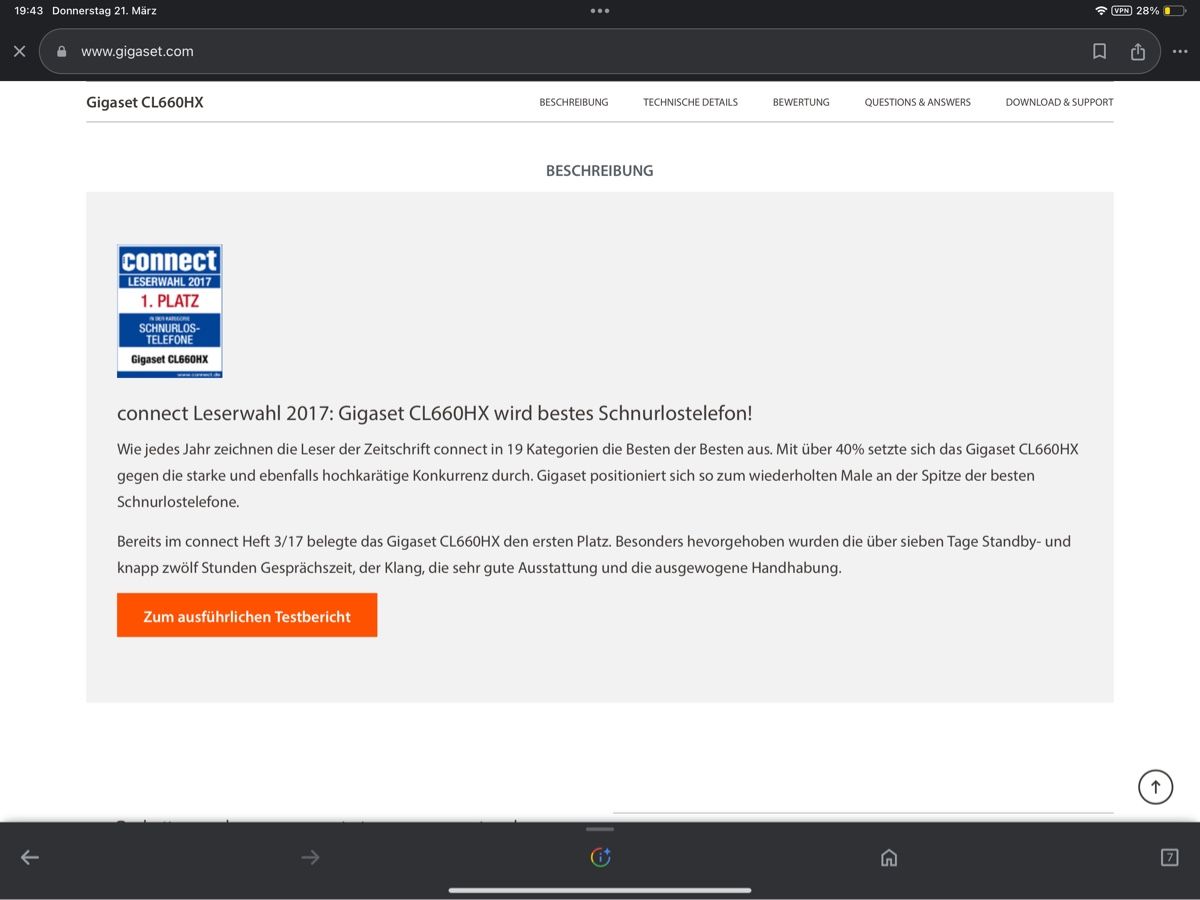Image resolution: width=1200 pixels, height=900 pixels.
Task: Open the Google assistant search icon
Action: [600, 857]
